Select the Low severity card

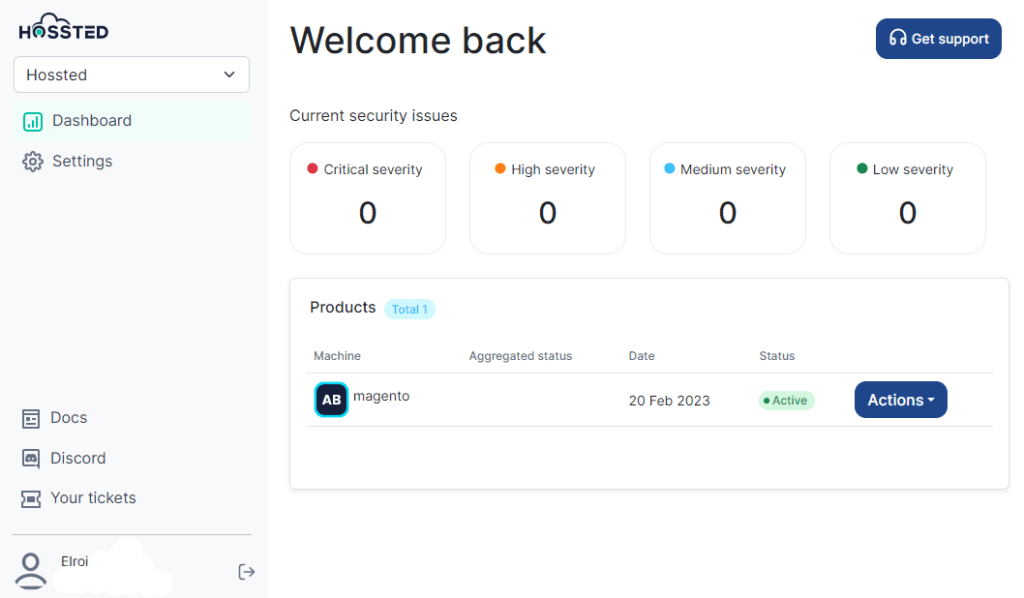[x=907, y=198]
